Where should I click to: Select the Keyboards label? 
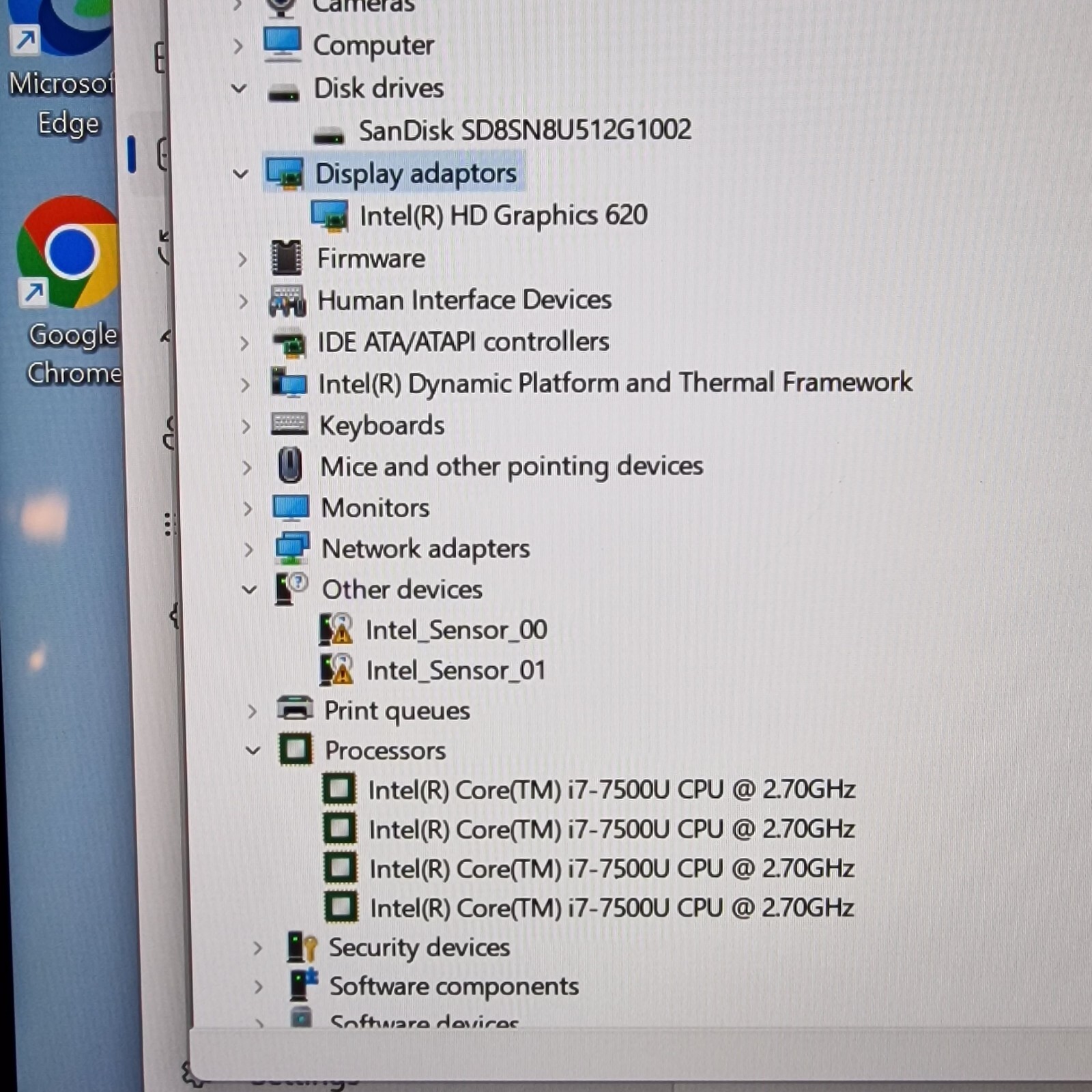pos(382,426)
